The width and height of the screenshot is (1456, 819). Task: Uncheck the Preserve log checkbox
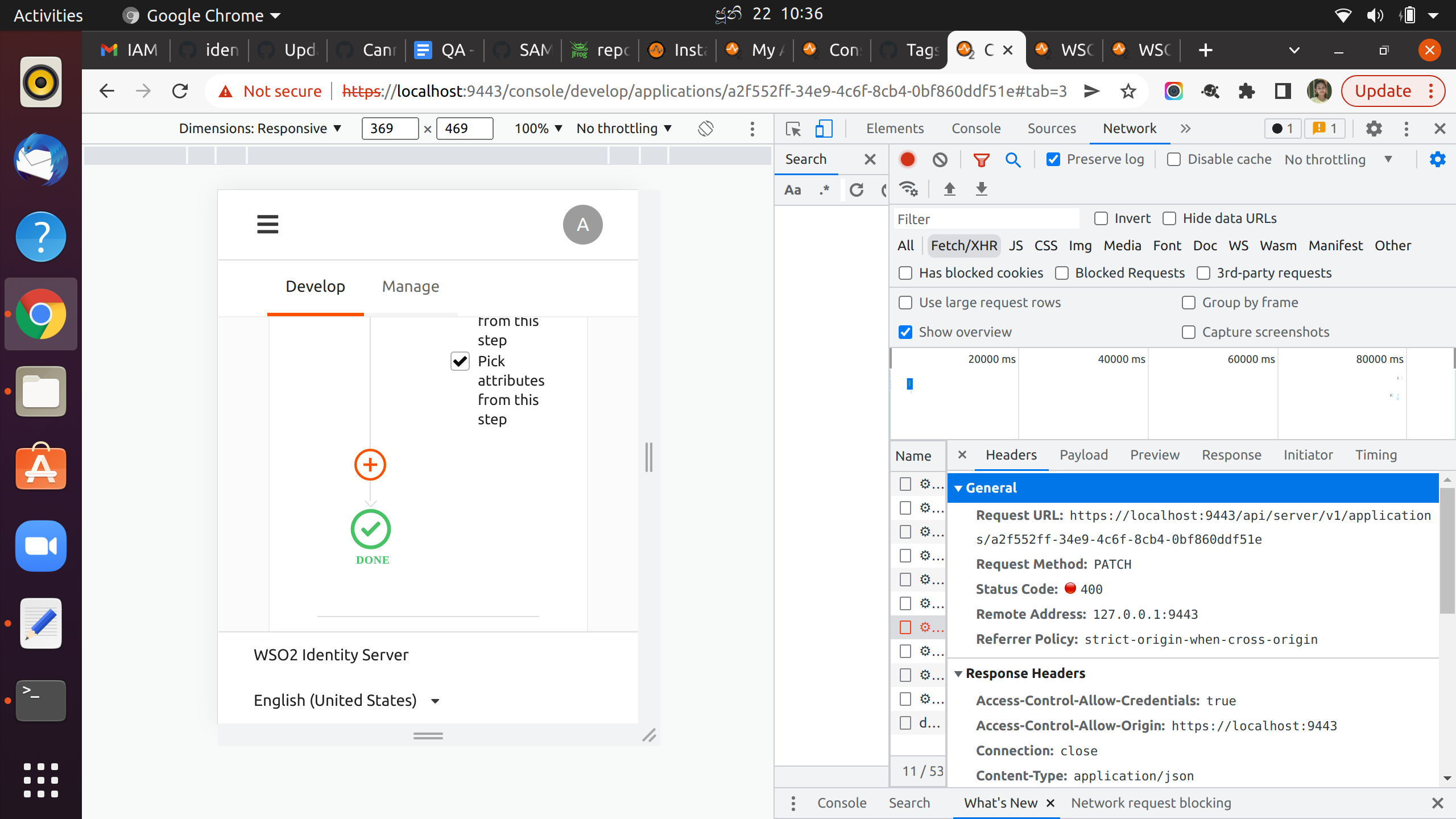tap(1053, 160)
